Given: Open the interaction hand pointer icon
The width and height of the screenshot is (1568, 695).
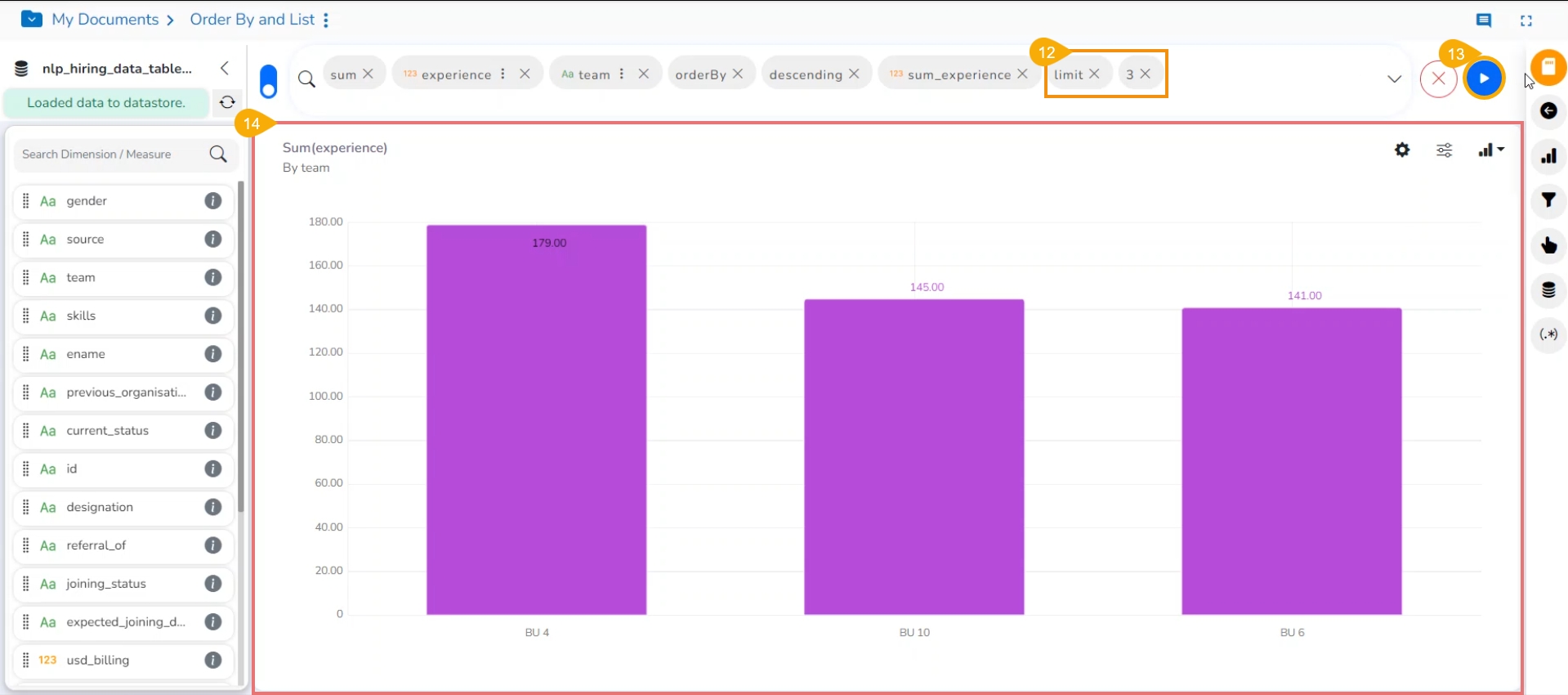Looking at the screenshot, I should [x=1548, y=245].
